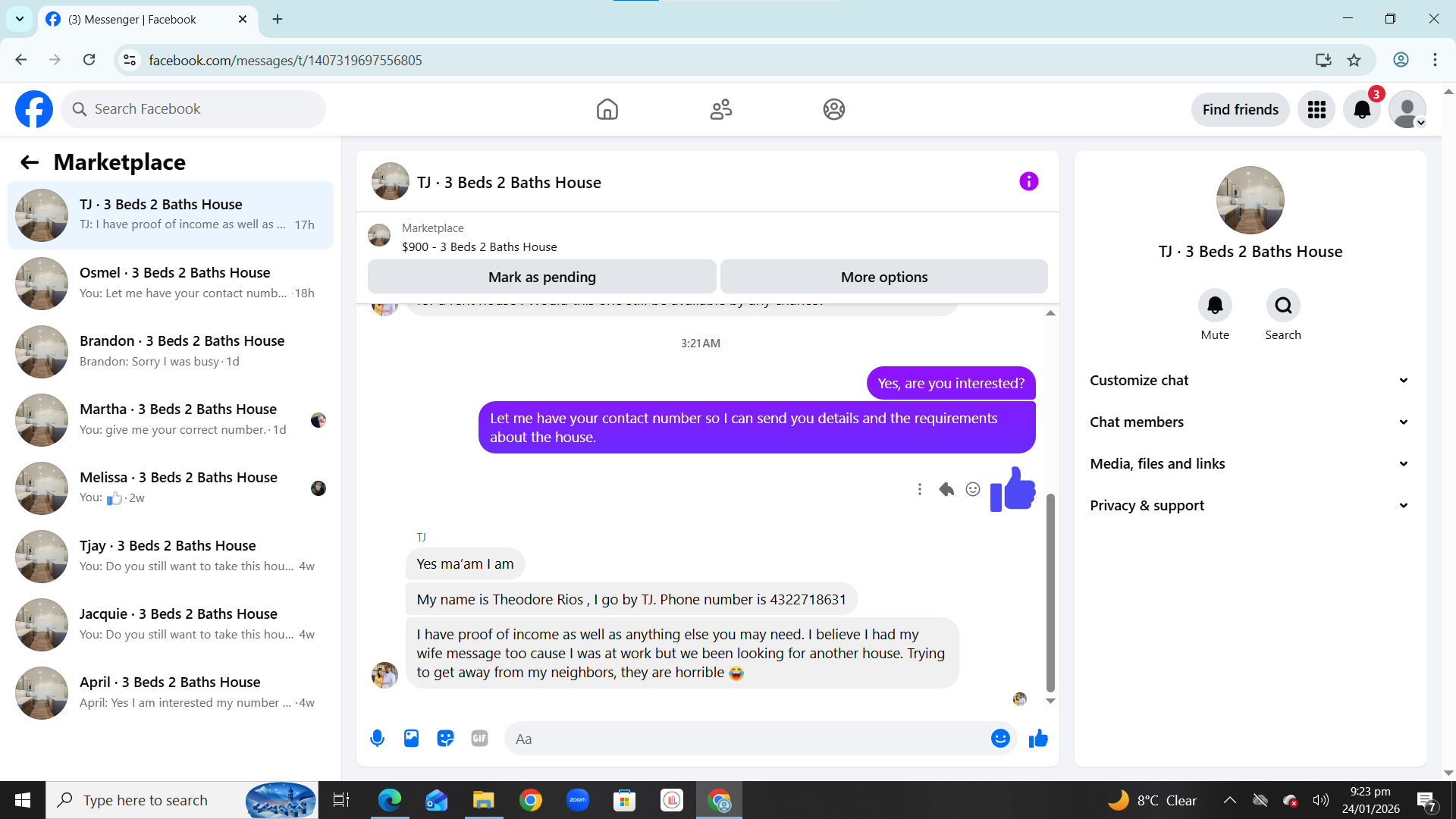Reply to the thumbs-up message
The height and width of the screenshot is (819, 1456).
[946, 489]
